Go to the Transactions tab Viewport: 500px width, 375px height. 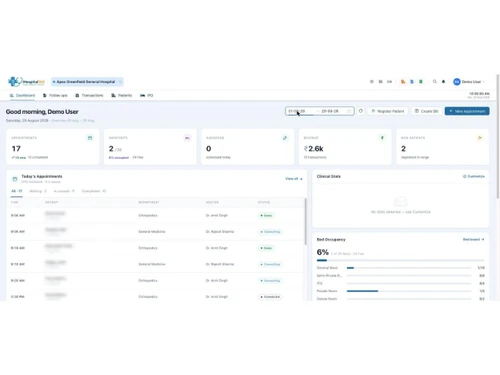[89, 95]
